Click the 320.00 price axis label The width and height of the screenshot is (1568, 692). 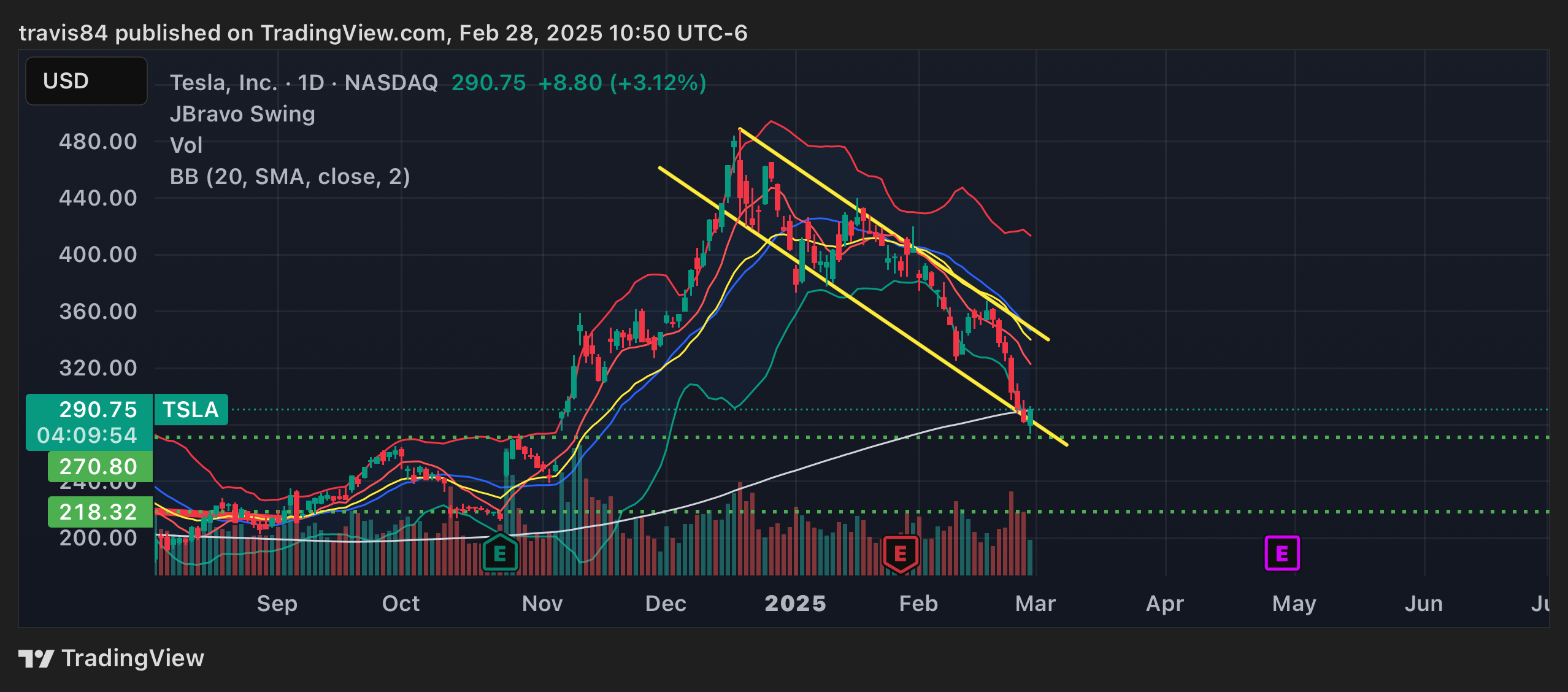98,368
